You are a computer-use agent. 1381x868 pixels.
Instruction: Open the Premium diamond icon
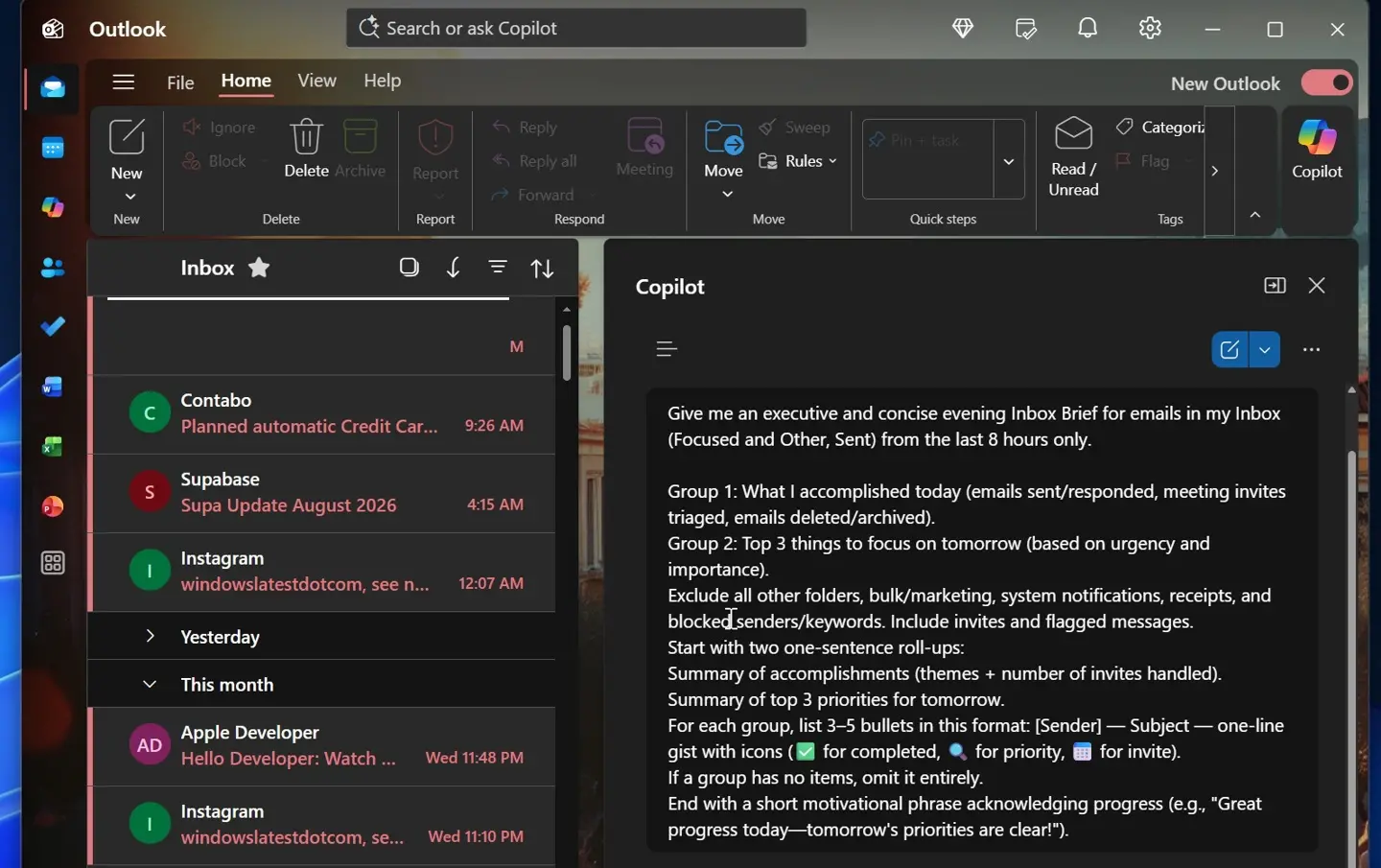pos(963,29)
